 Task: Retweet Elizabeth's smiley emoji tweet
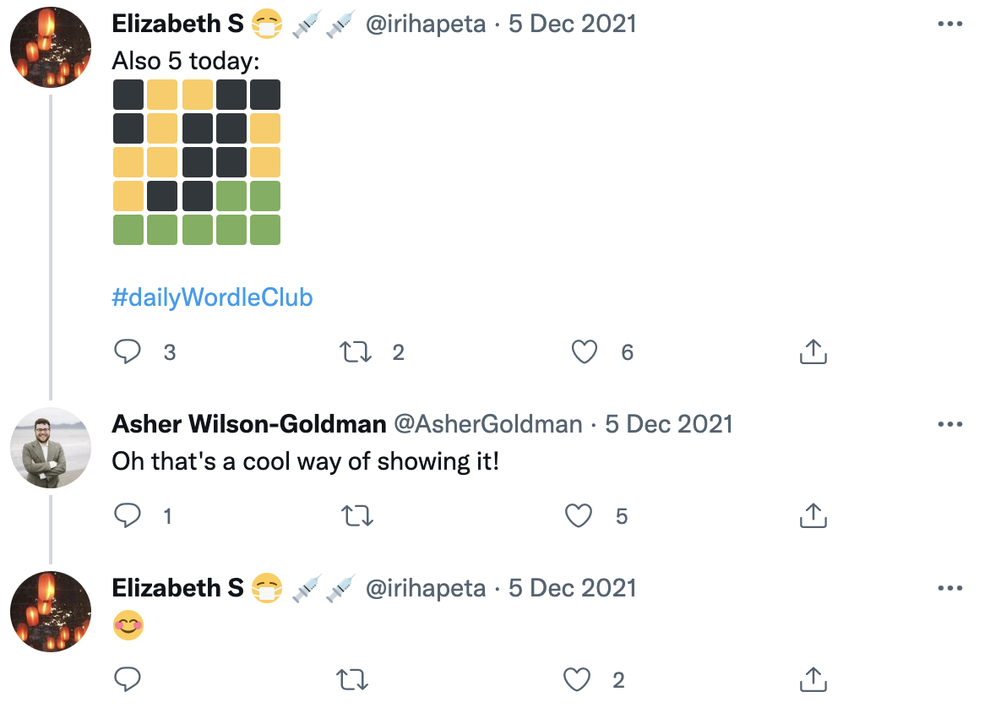[x=351, y=680]
